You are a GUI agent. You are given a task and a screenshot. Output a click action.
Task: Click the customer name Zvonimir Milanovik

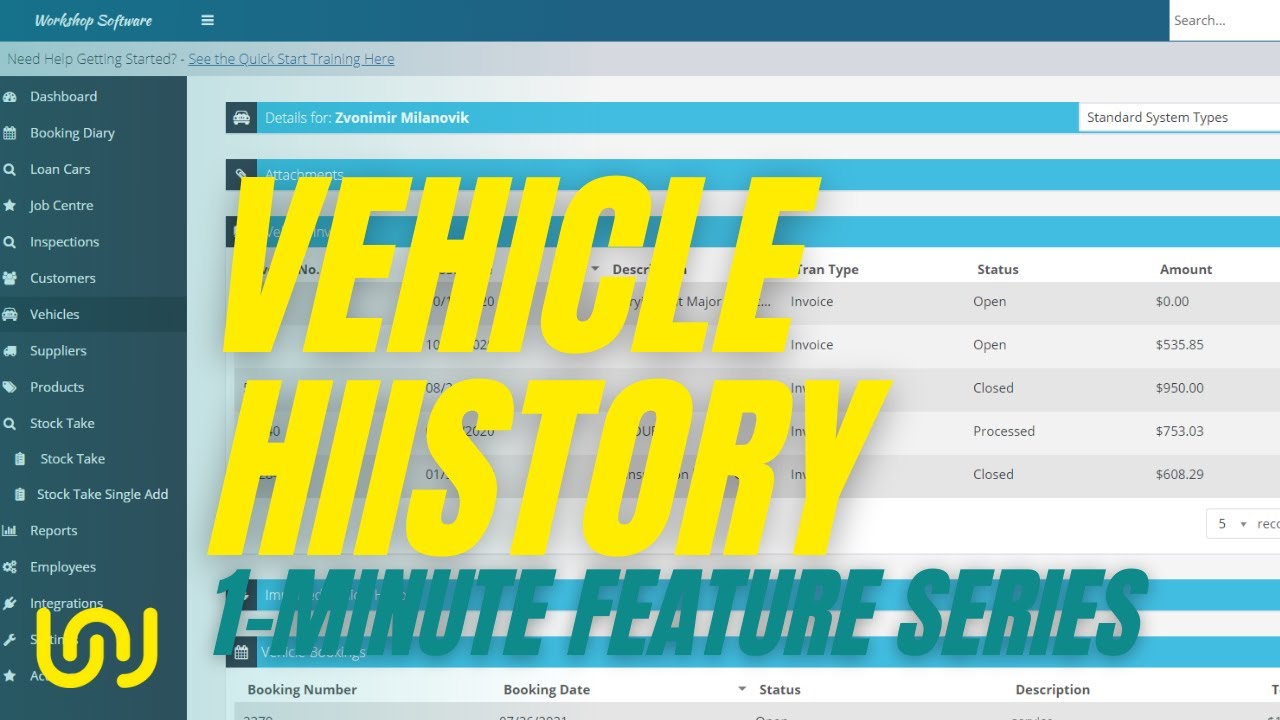click(402, 118)
